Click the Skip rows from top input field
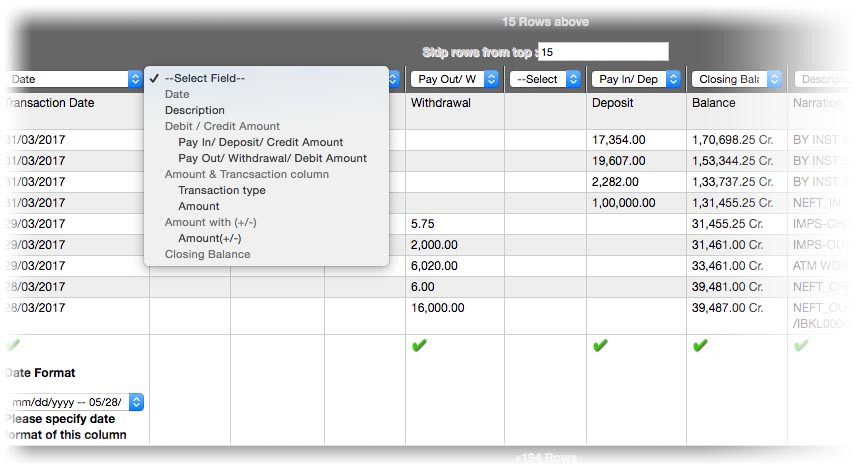 tap(603, 52)
